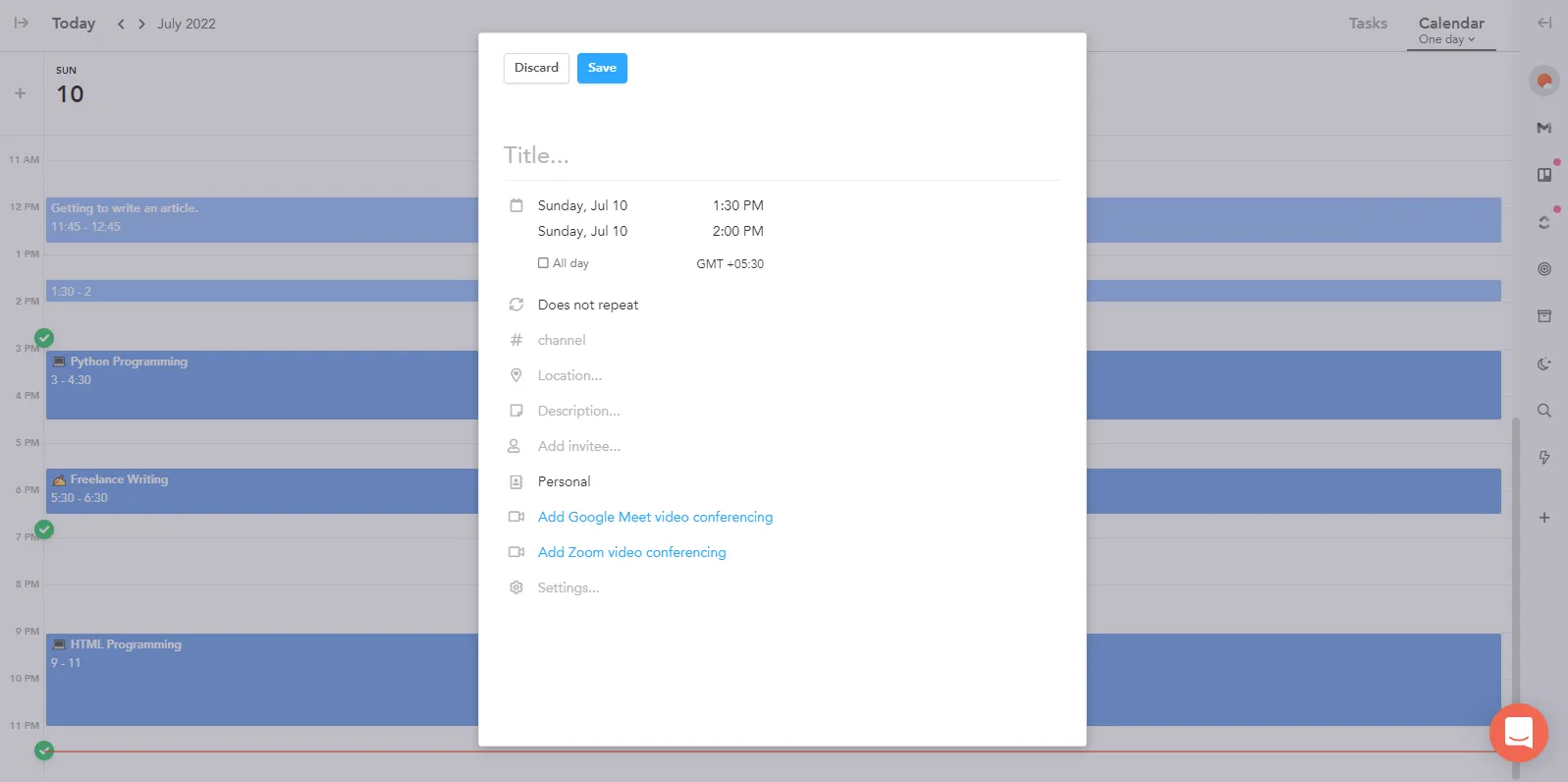Focus the event Title field

coord(782,155)
